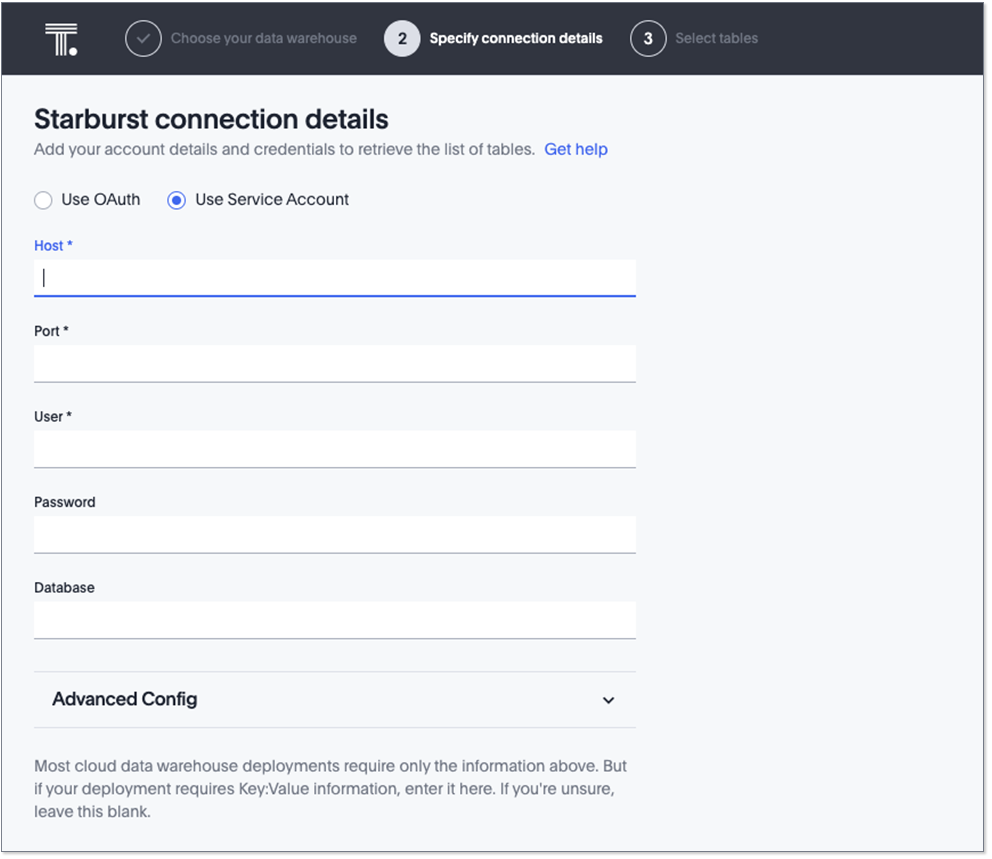Click the 'Database' field label
The height and width of the screenshot is (859, 992).
click(64, 588)
